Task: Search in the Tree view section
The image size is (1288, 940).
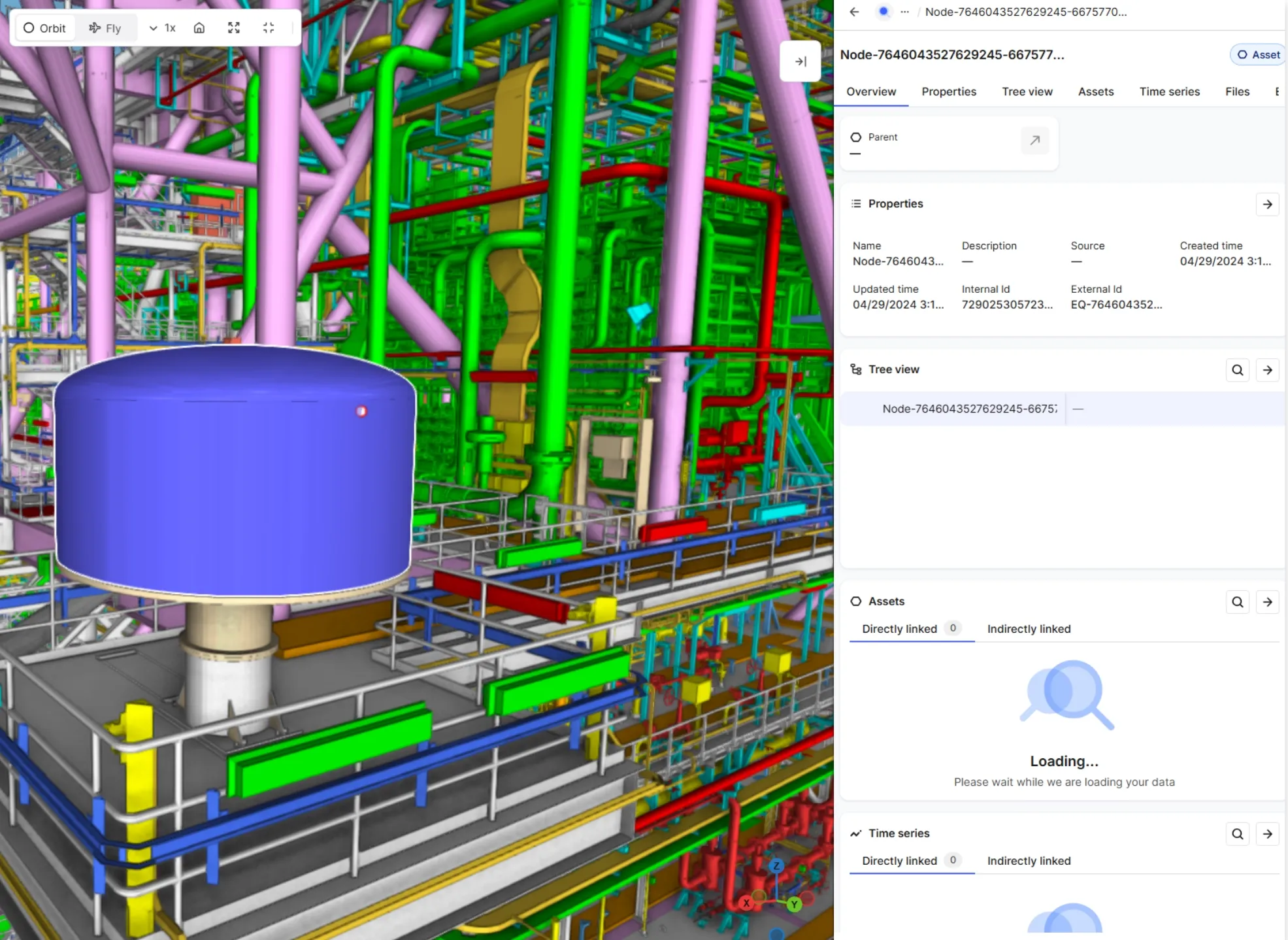Action: click(x=1238, y=370)
